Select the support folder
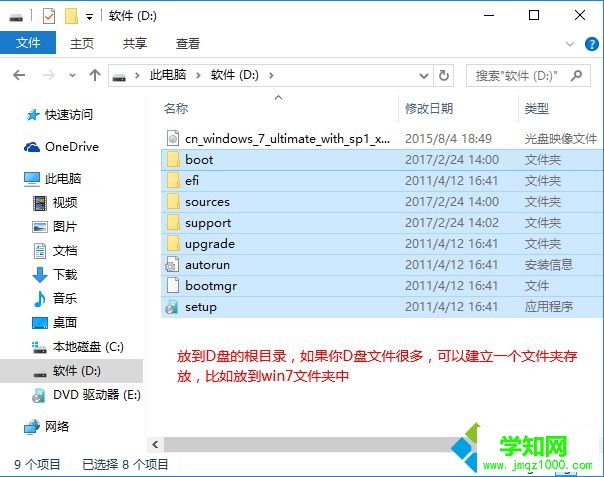This screenshot has width=604, height=477. [381, 223]
